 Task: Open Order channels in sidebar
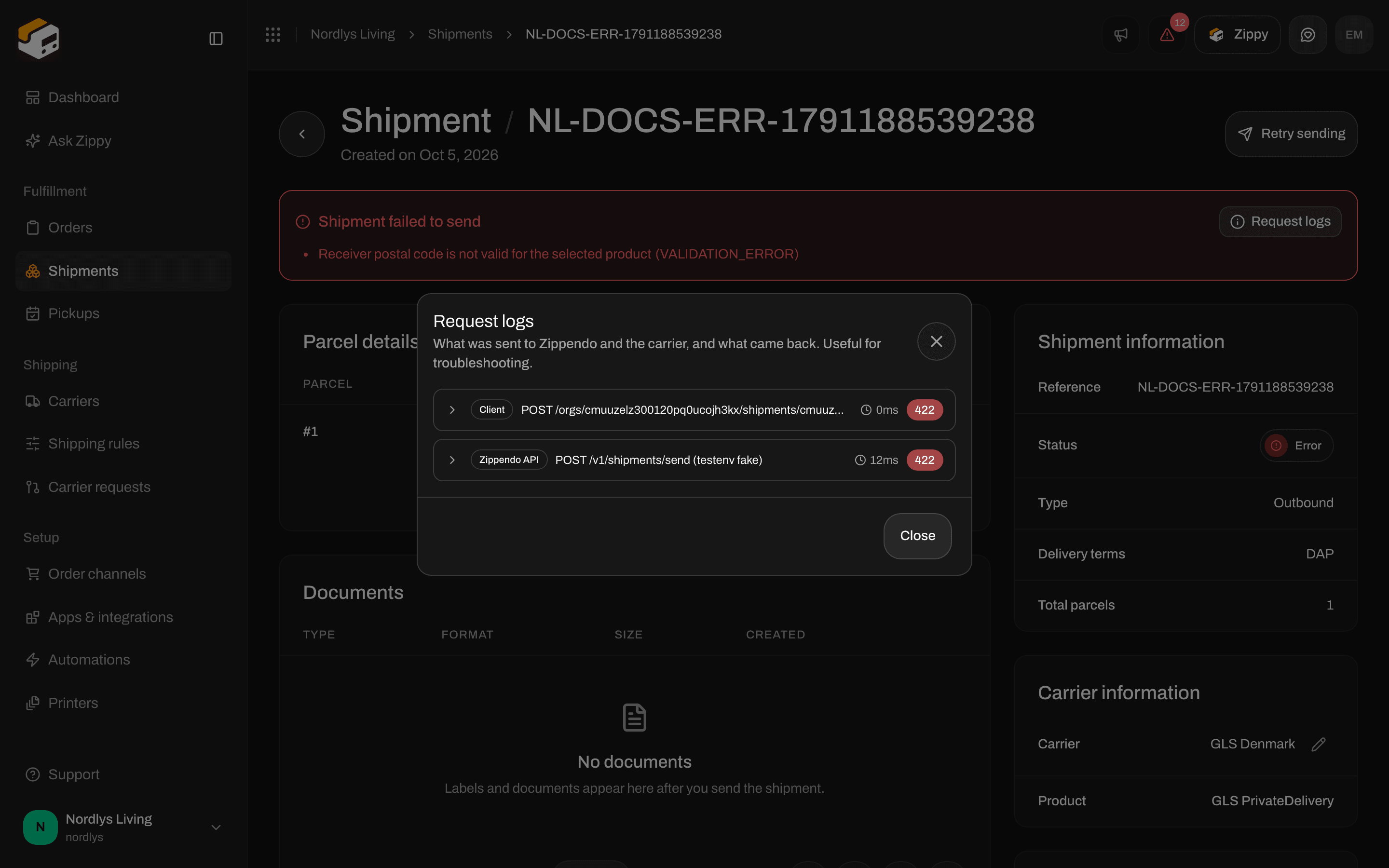pyautogui.click(x=123, y=574)
